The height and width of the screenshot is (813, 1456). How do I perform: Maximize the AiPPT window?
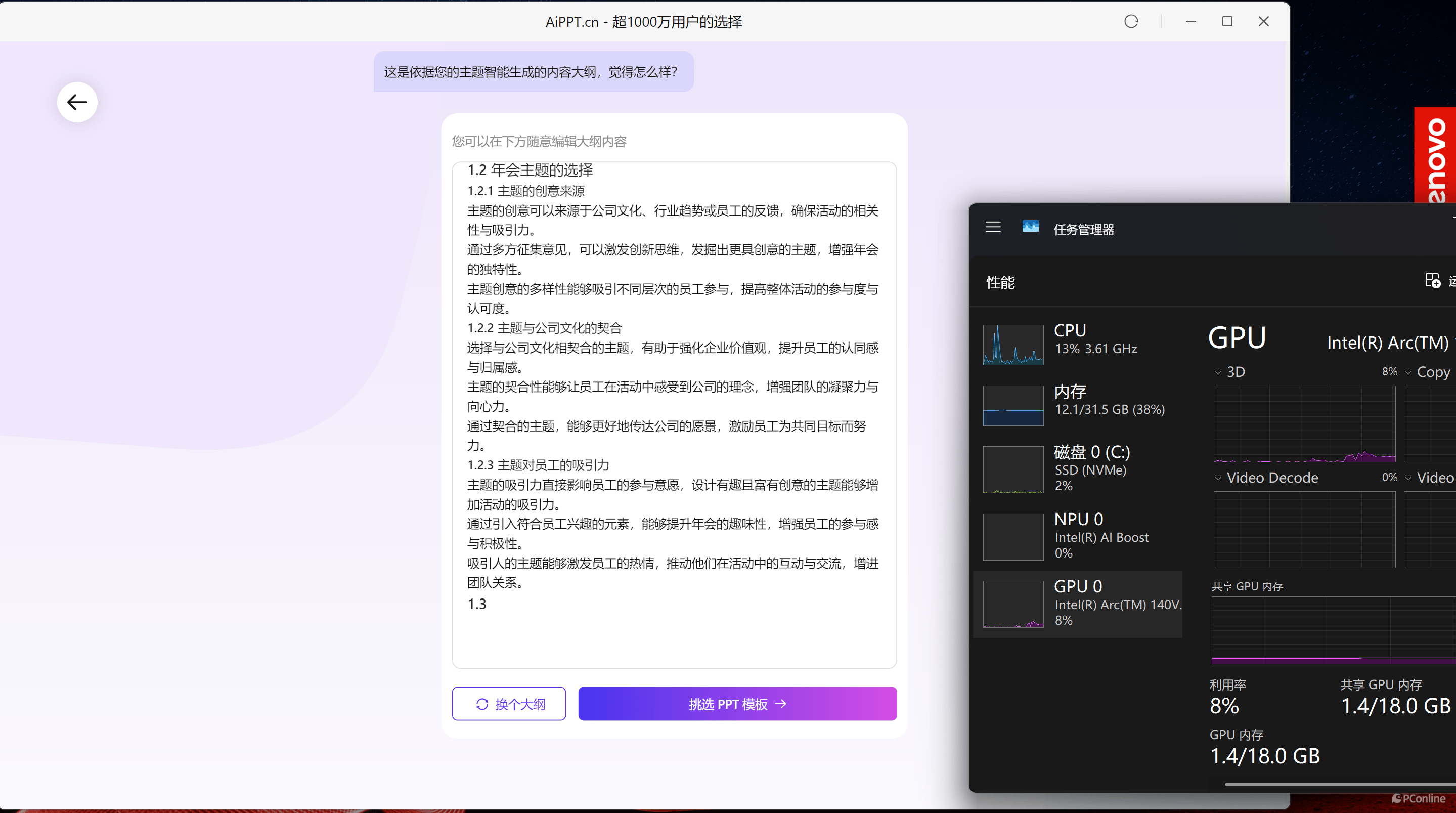(x=1227, y=21)
